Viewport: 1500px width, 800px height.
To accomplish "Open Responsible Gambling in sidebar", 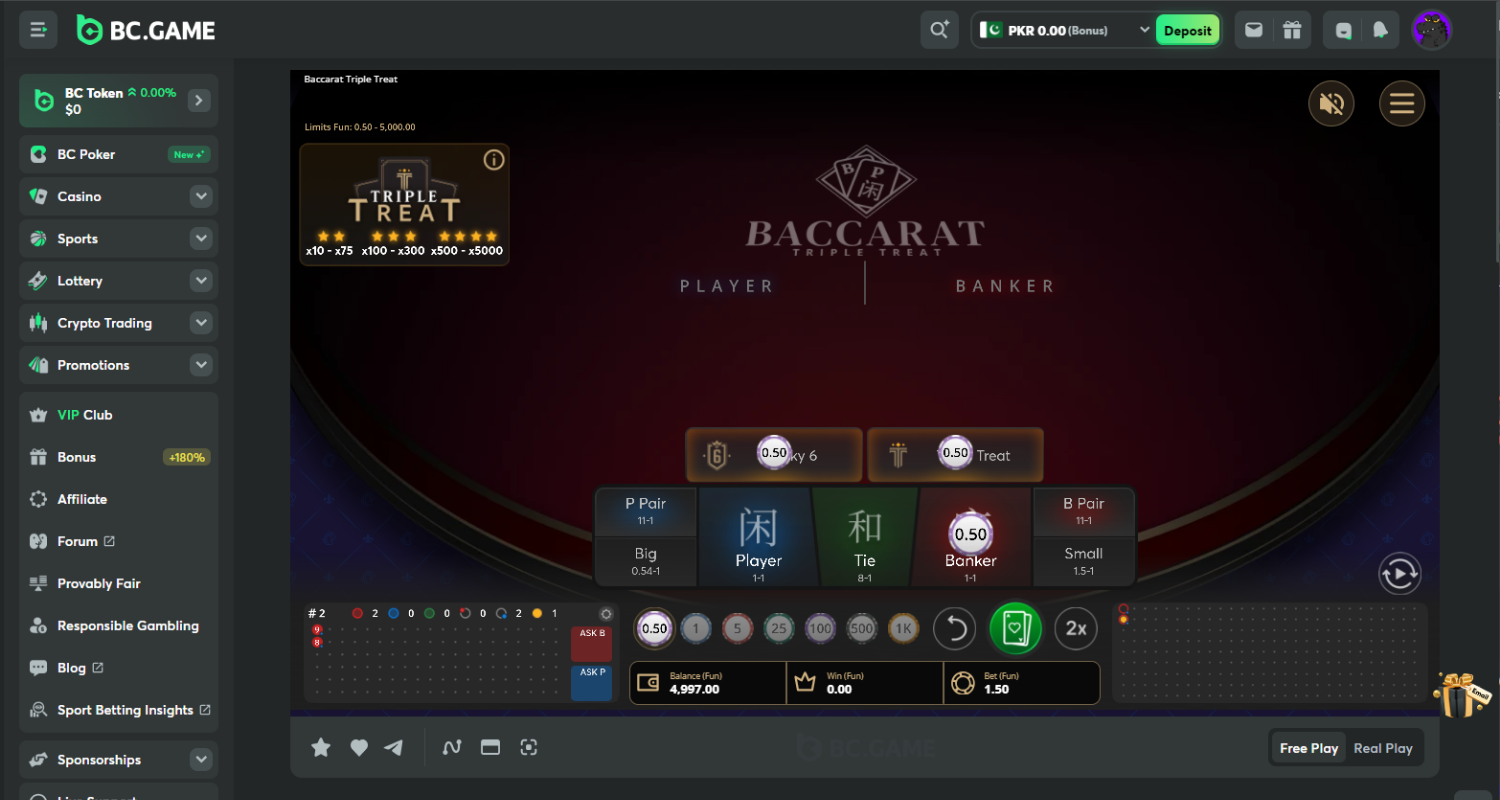I will click(119, 625).
